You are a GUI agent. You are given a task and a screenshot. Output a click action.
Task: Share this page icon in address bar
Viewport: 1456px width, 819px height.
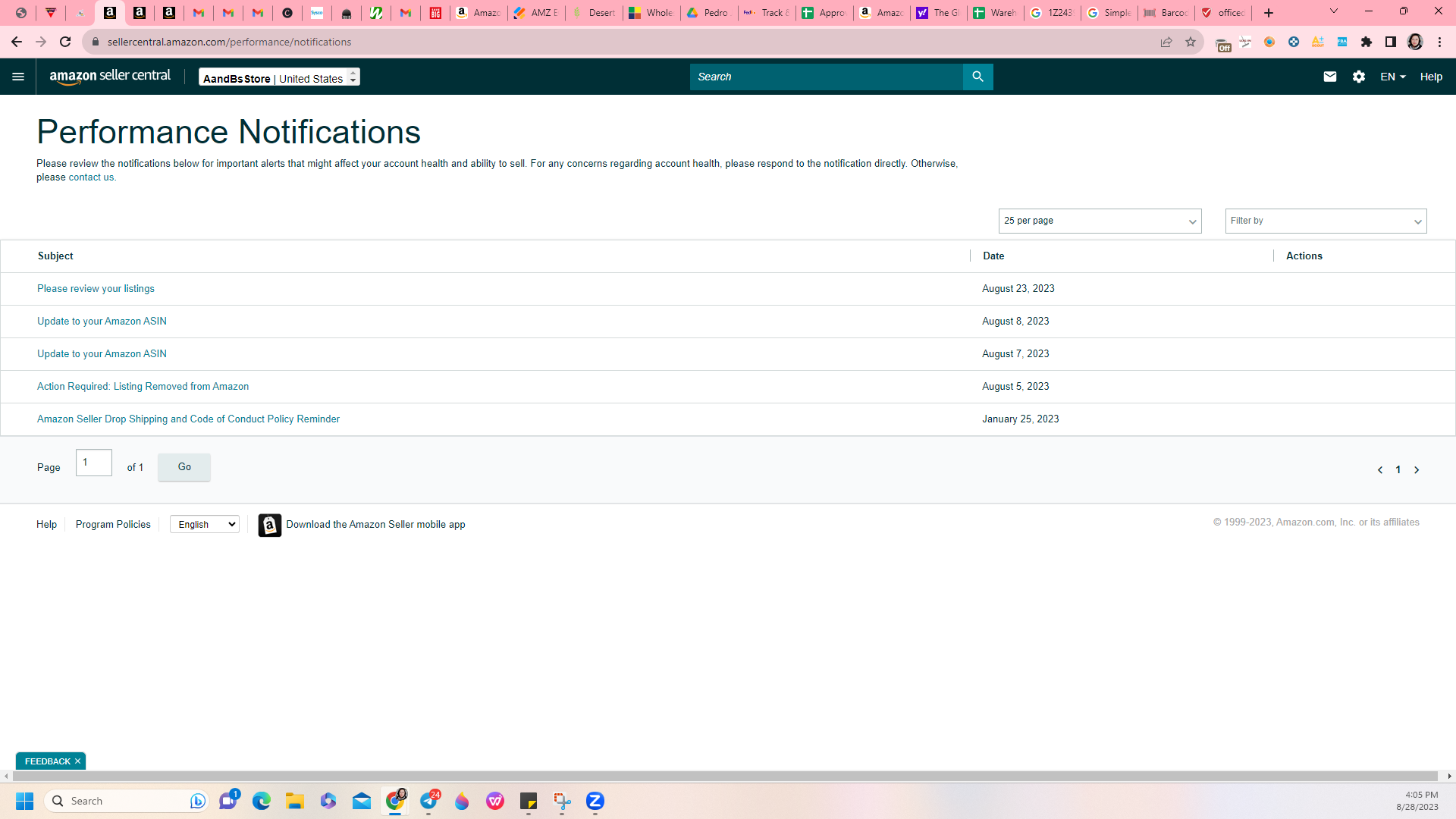point(1166,42)
